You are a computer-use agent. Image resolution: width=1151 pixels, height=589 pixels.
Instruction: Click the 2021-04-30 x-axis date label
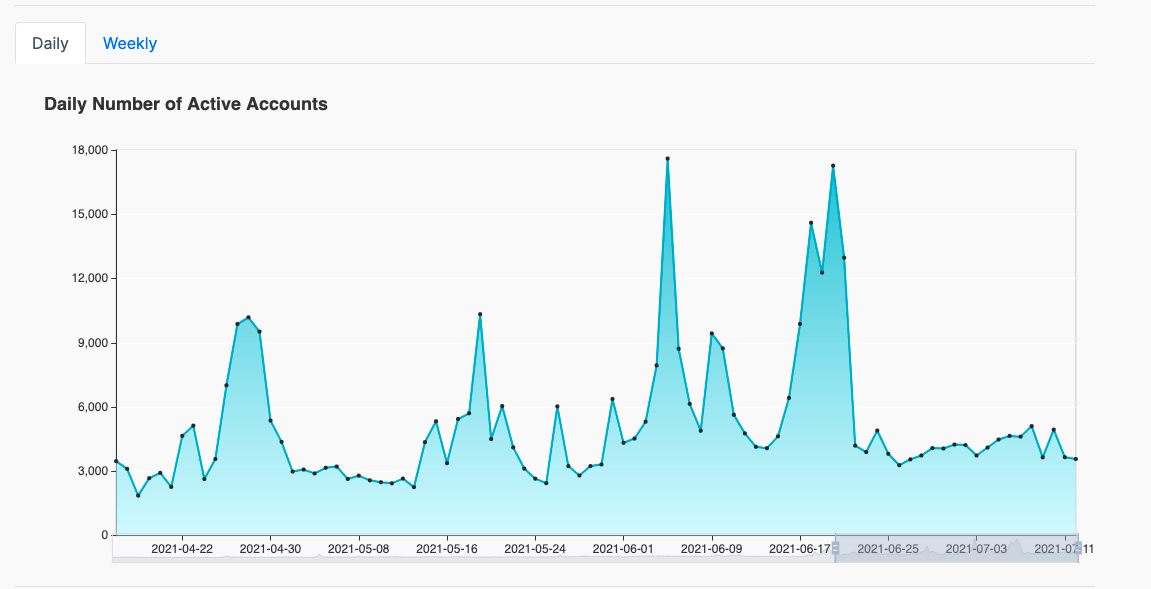point(270,549)
